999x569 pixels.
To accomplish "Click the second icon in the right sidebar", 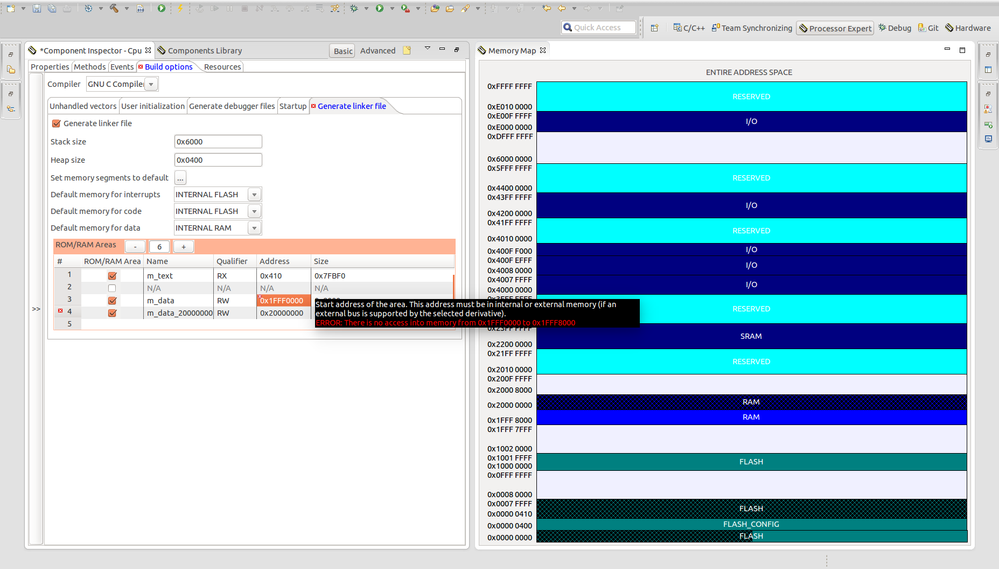I will (988, 69).
